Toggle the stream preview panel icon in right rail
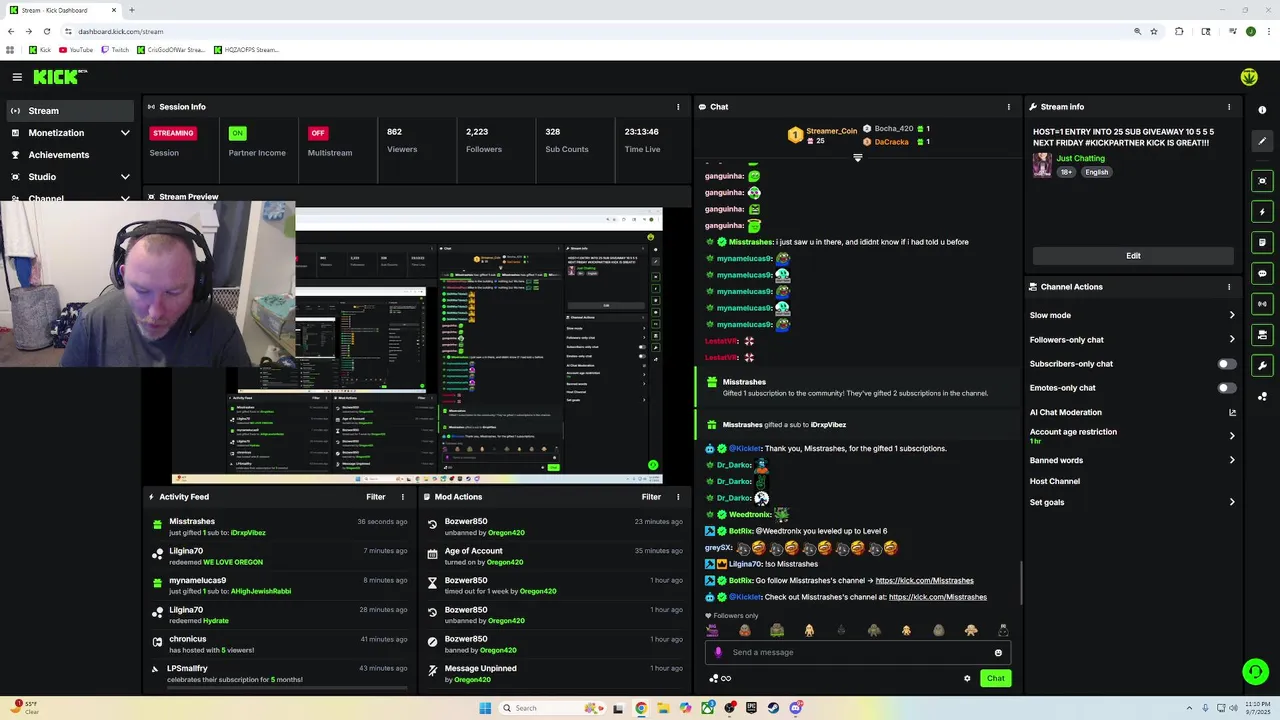Image resolution: width=1280 pixels, height=720 pixels. click(1262, 181)
